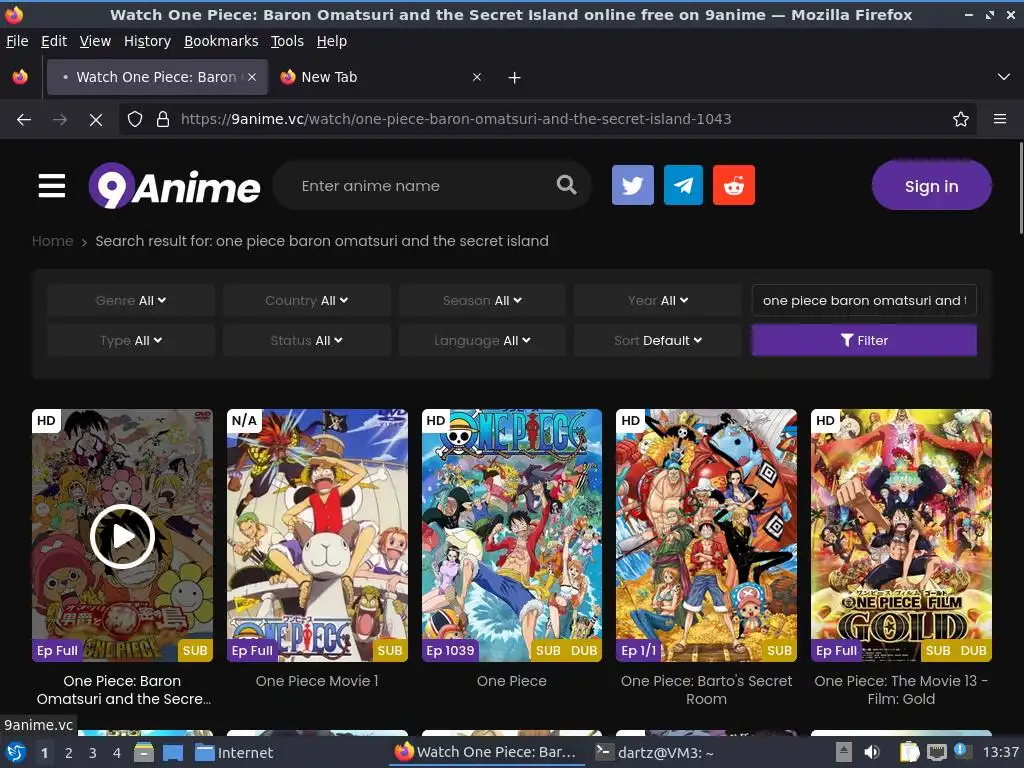
Task: Go to Home breadcrumb link
Action: click(52, 241)
